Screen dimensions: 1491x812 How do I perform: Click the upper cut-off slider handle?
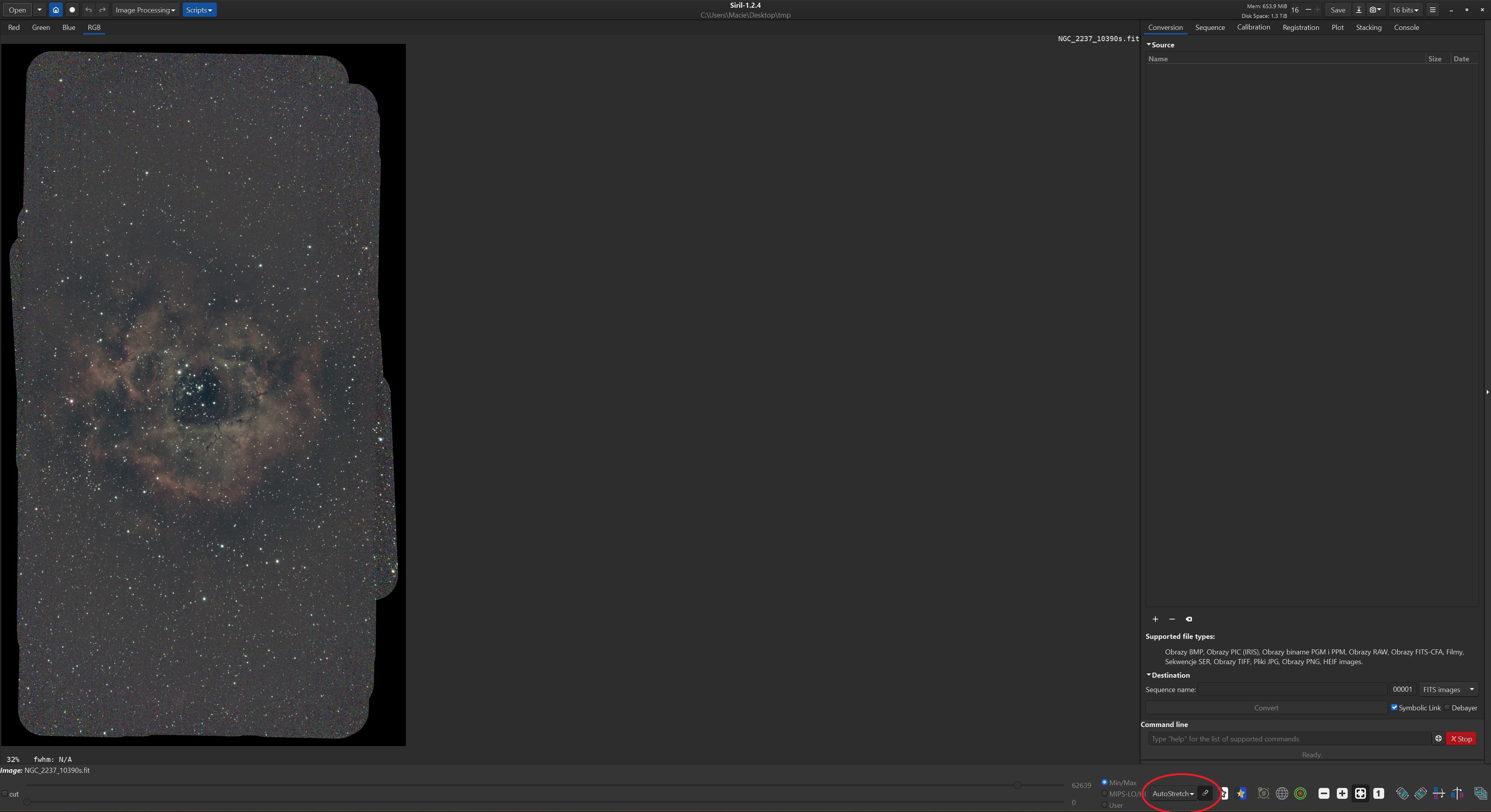1017,785
